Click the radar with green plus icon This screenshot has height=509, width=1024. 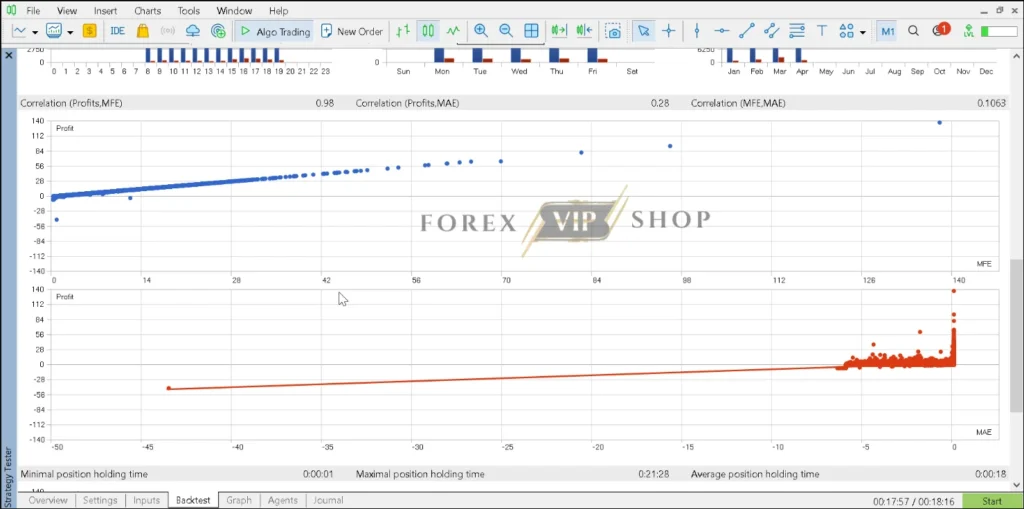pos(218,31)
